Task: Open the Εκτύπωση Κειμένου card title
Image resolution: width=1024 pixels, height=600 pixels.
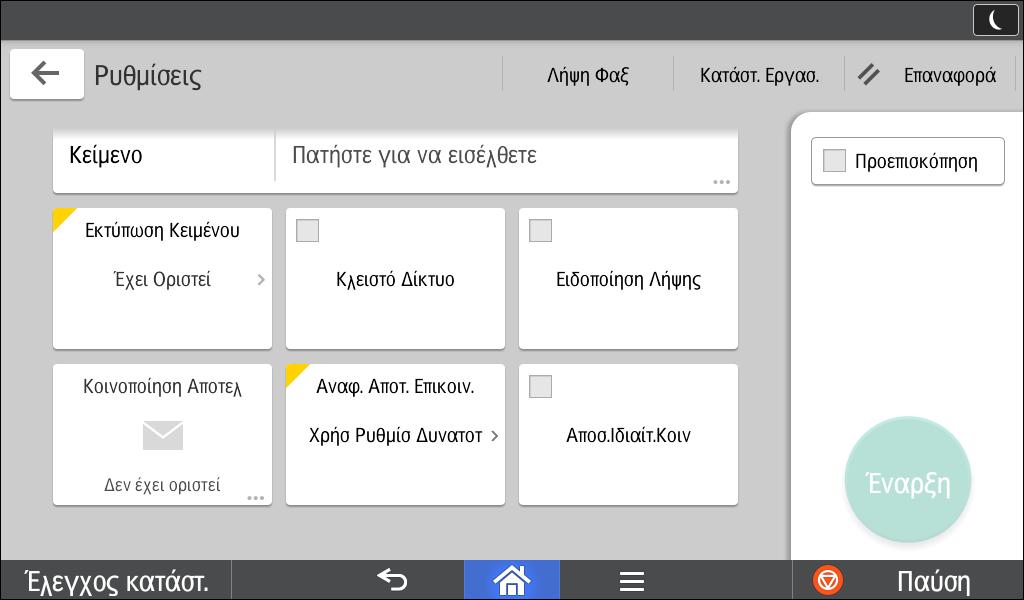Action: [163, 230]
